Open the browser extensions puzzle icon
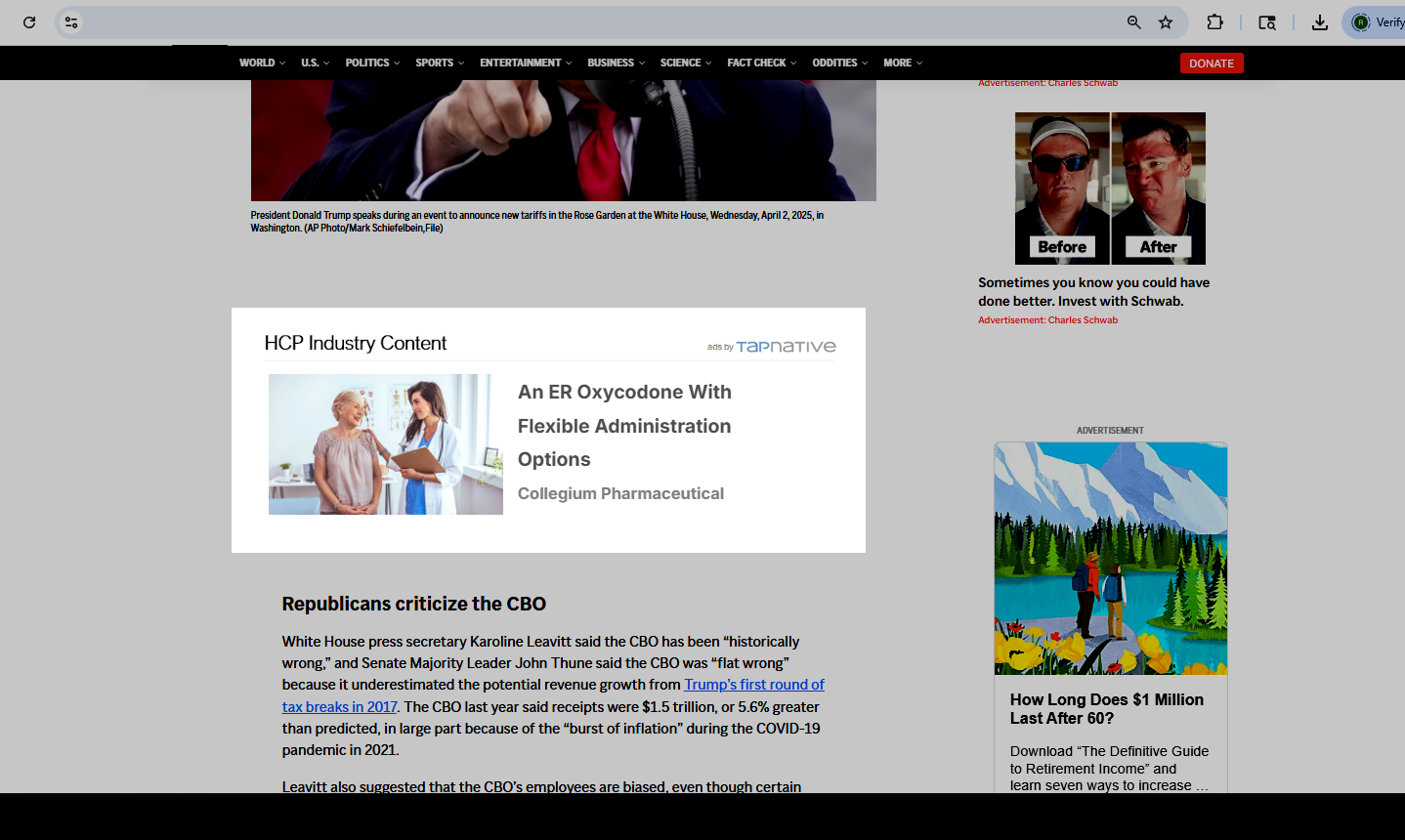Screen dimensions: 1405x840 coord(1214,22)
